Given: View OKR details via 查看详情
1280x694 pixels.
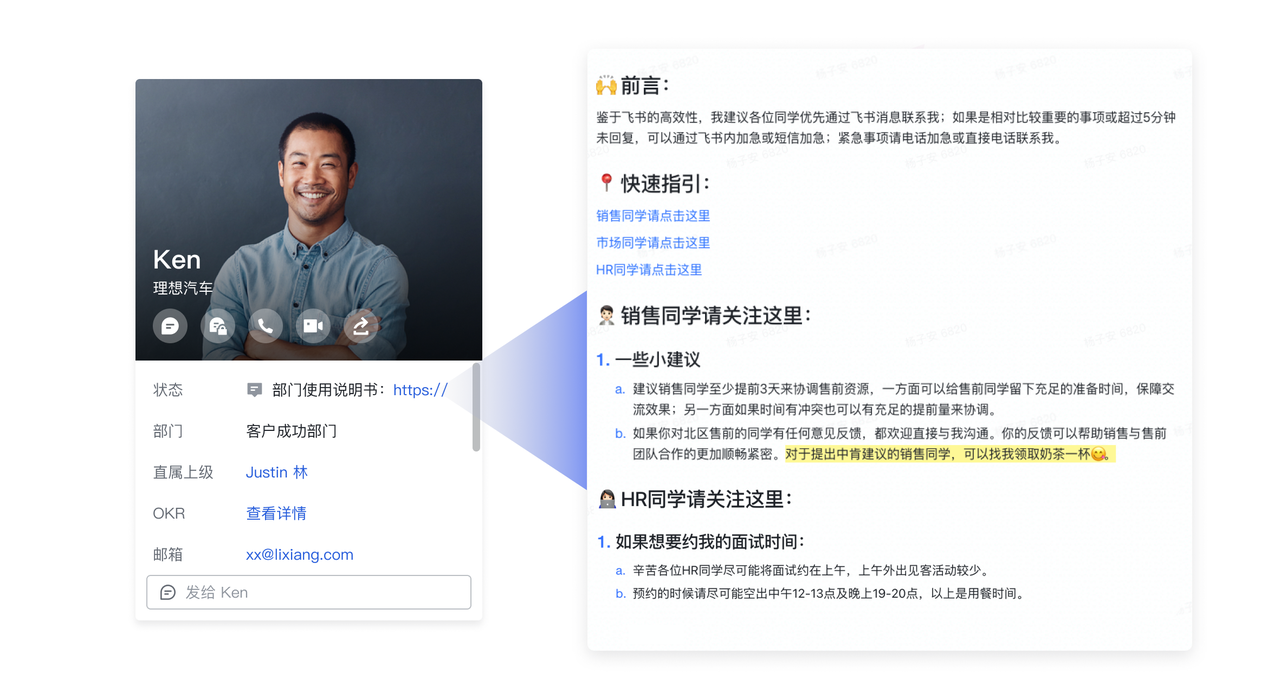Looking at the screenshot, I should tap(276, 513).
